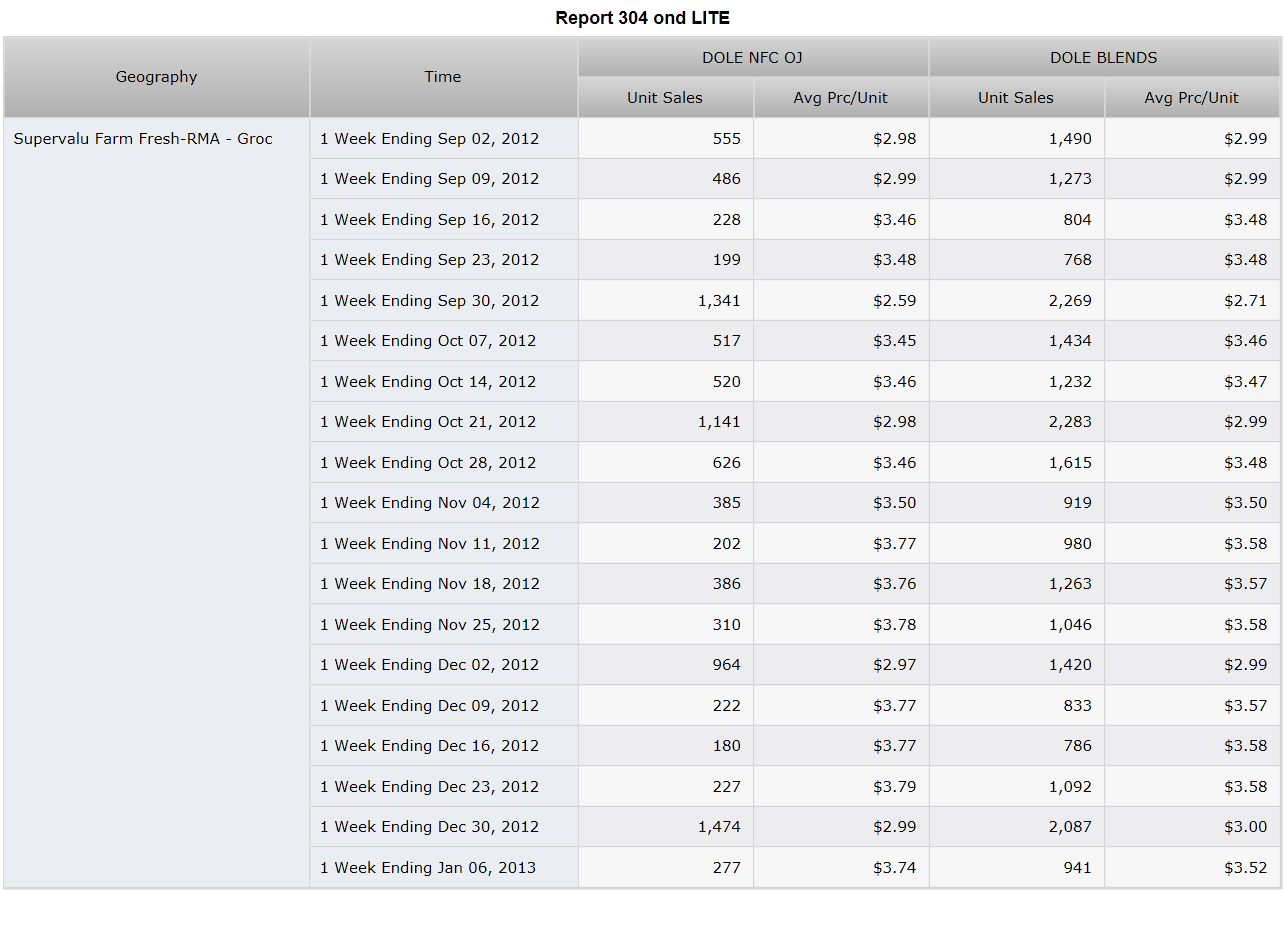The image size is (1284, 946).
Task: Click NFC OJ average price $3.74
Action: pos(895,867)
